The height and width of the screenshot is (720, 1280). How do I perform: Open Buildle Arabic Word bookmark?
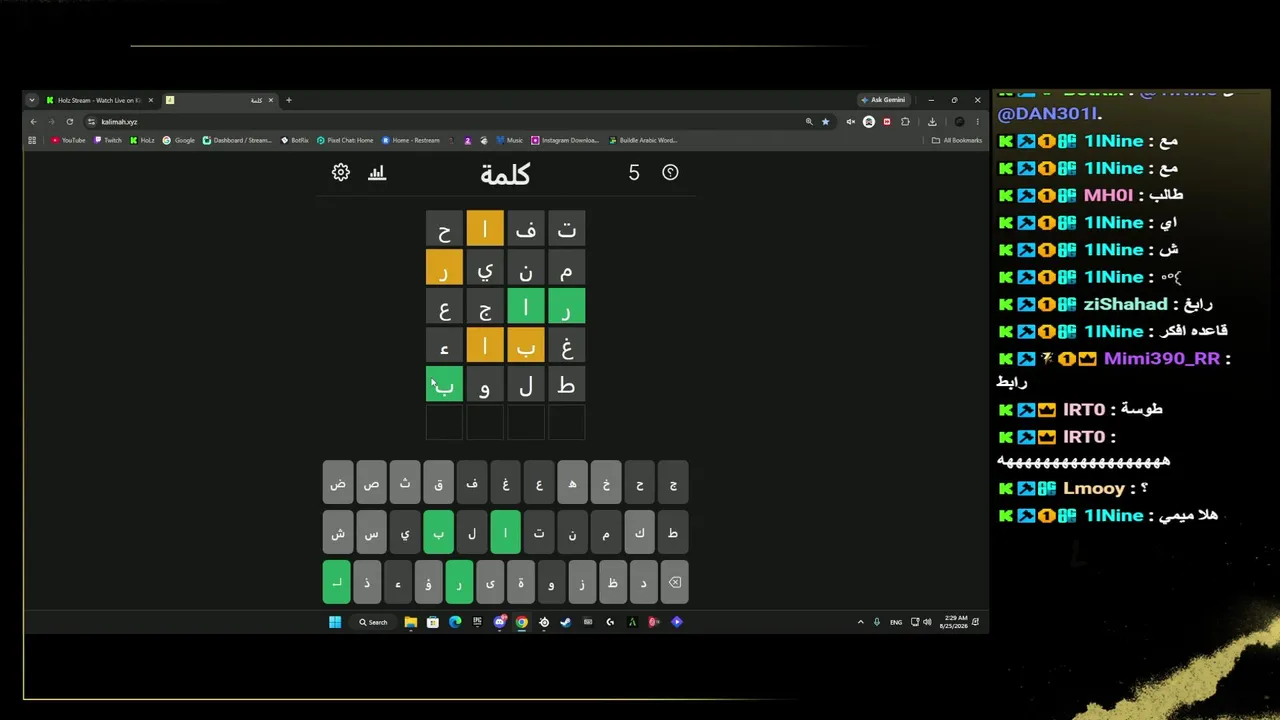click(x=643, y=140)
